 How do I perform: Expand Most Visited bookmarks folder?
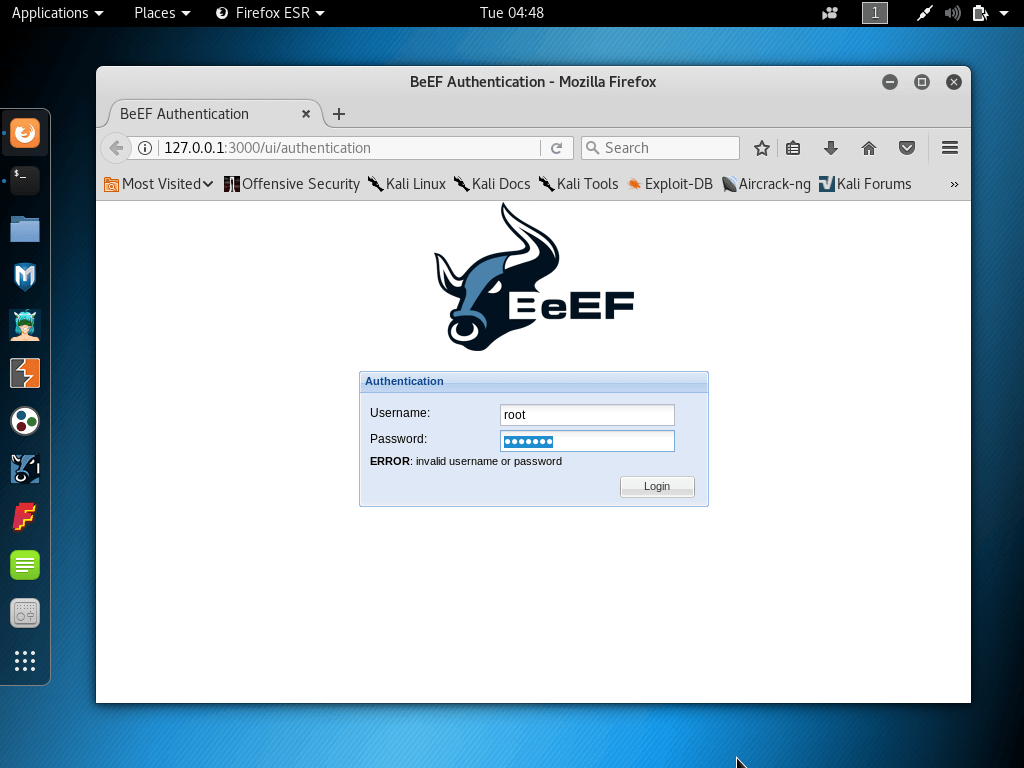coord(159,184)
